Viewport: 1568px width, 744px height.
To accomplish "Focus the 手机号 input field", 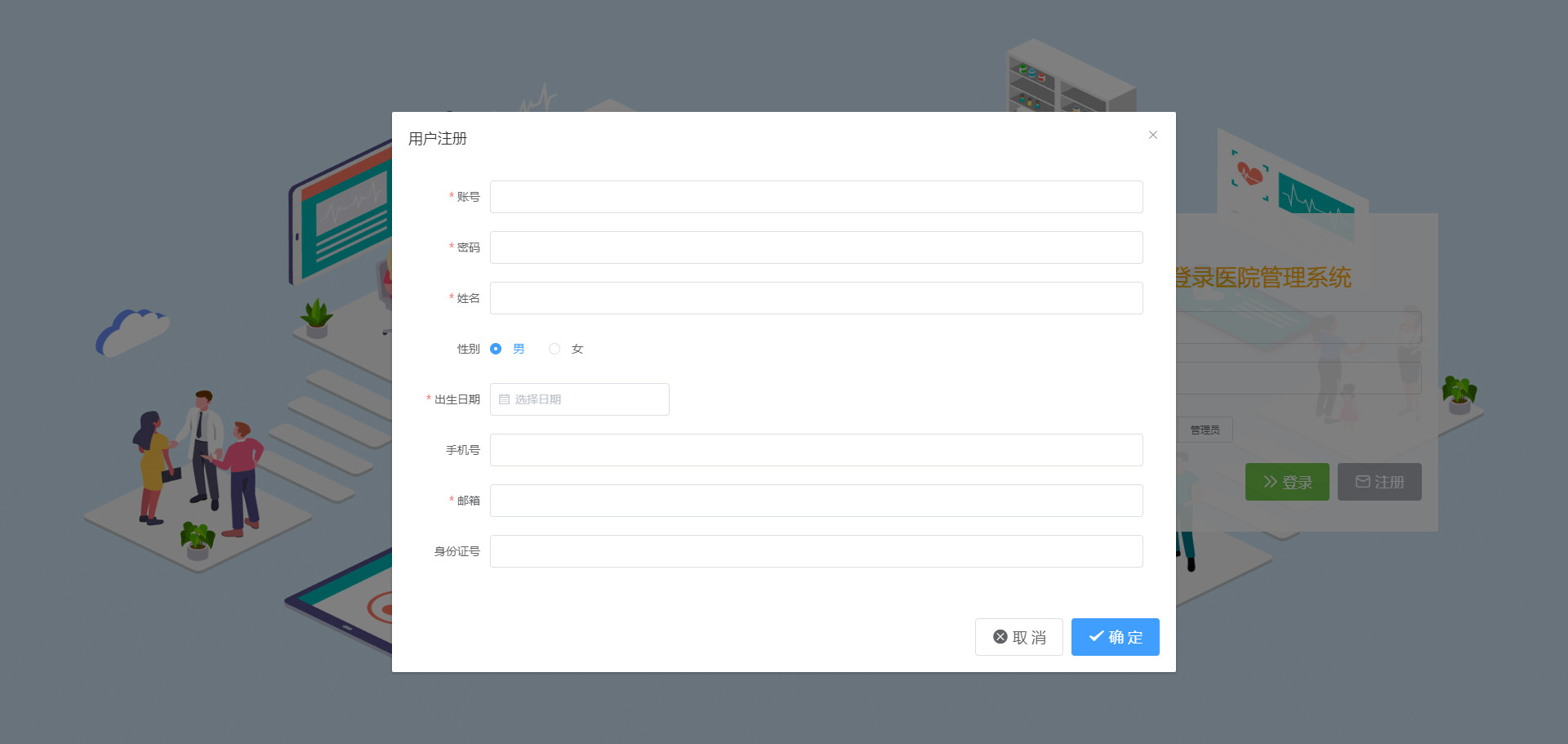I will click(816, 450).
